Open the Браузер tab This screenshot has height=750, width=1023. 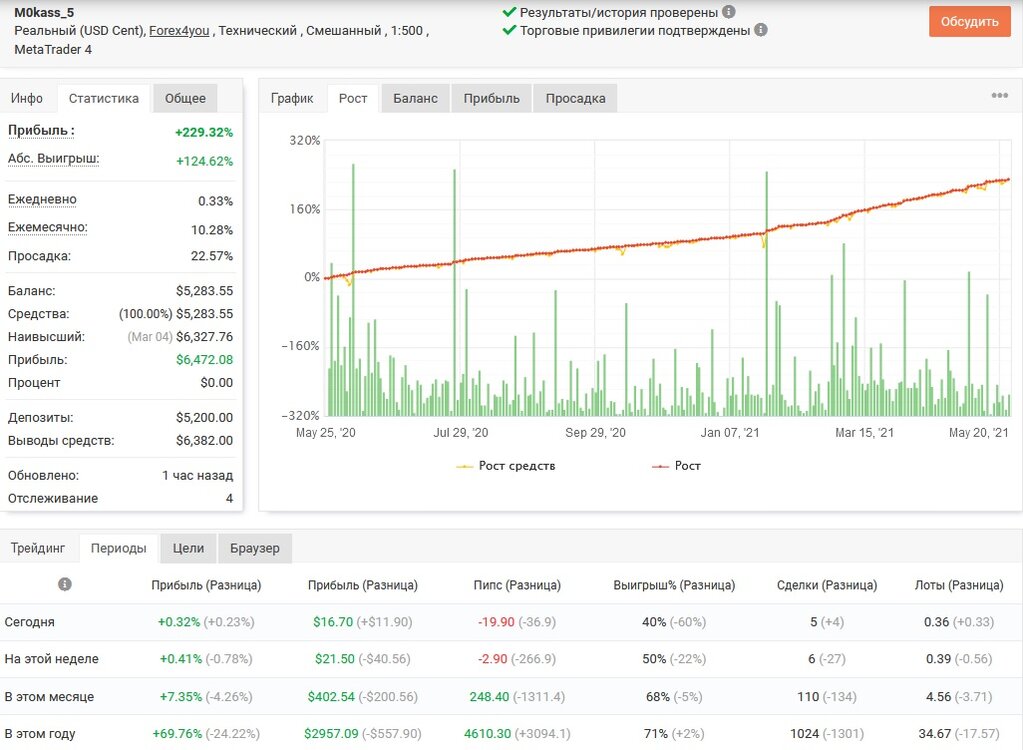point(254,548)
